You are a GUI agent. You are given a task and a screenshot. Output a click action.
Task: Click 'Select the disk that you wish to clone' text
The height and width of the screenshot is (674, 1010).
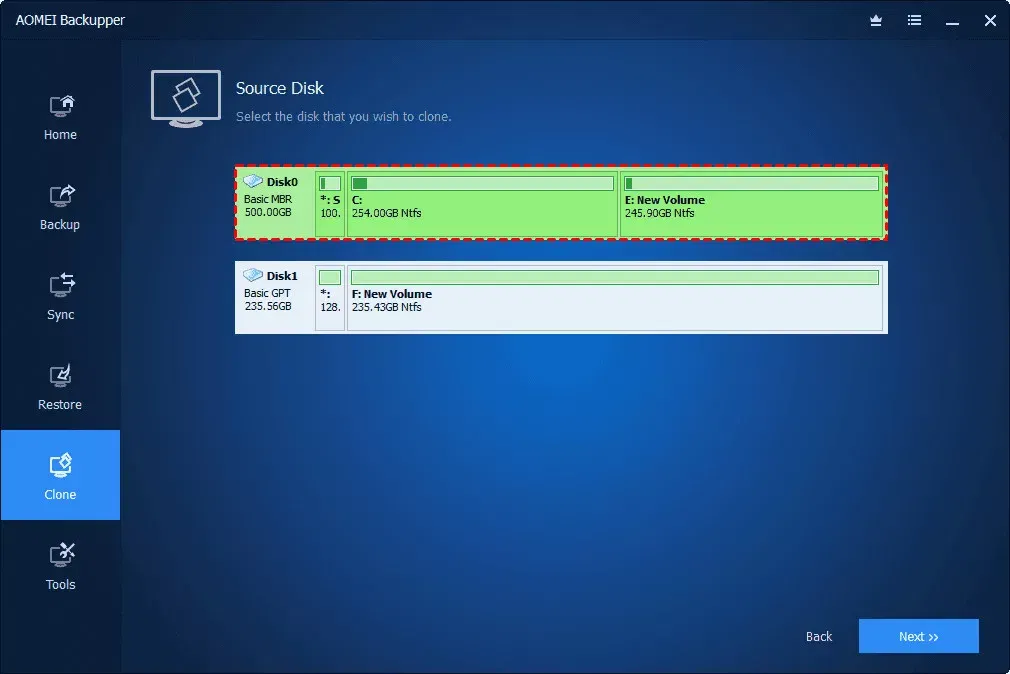coord(343,117)
